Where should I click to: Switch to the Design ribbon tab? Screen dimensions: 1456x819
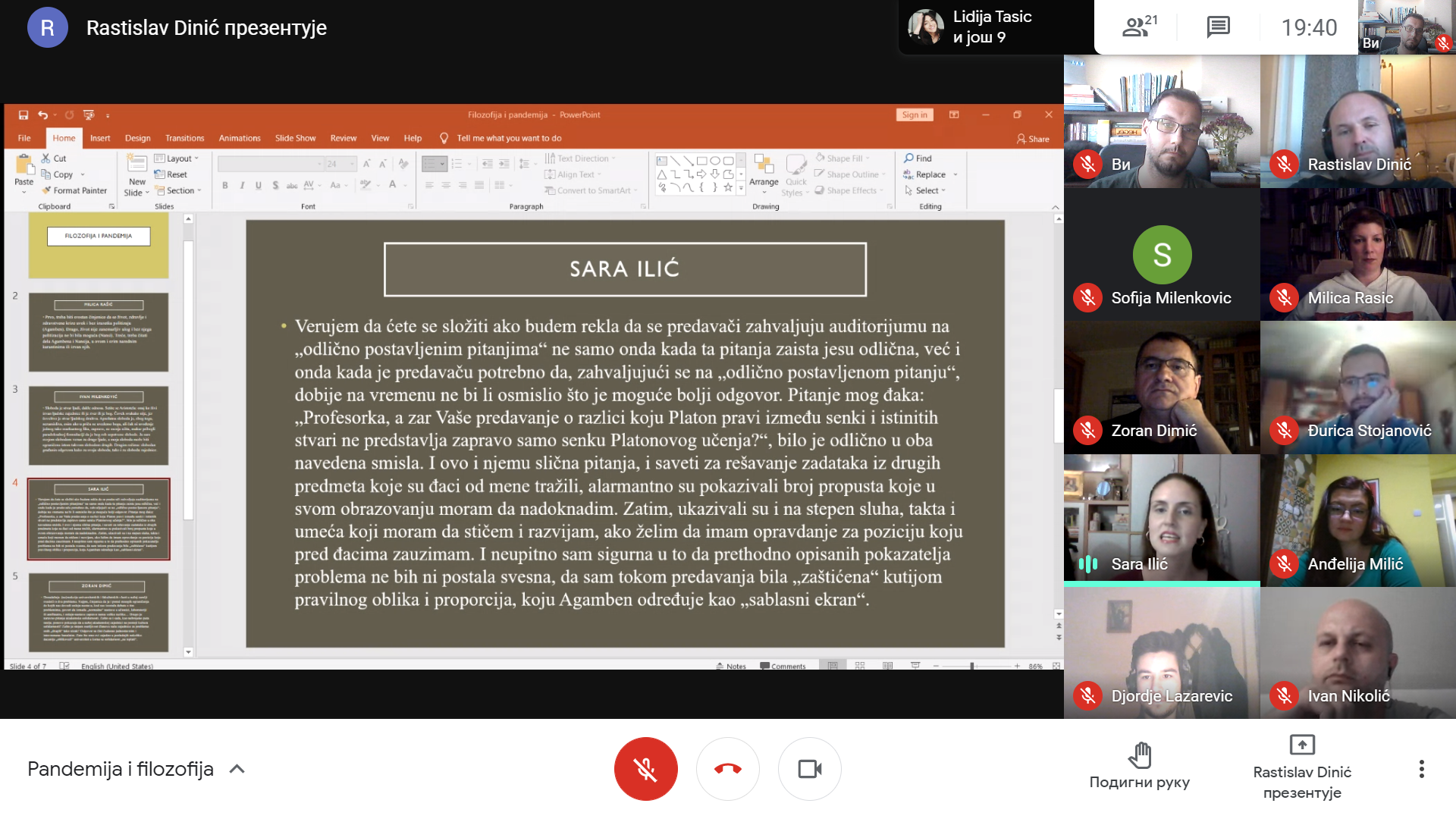click(x=137, y=138)
